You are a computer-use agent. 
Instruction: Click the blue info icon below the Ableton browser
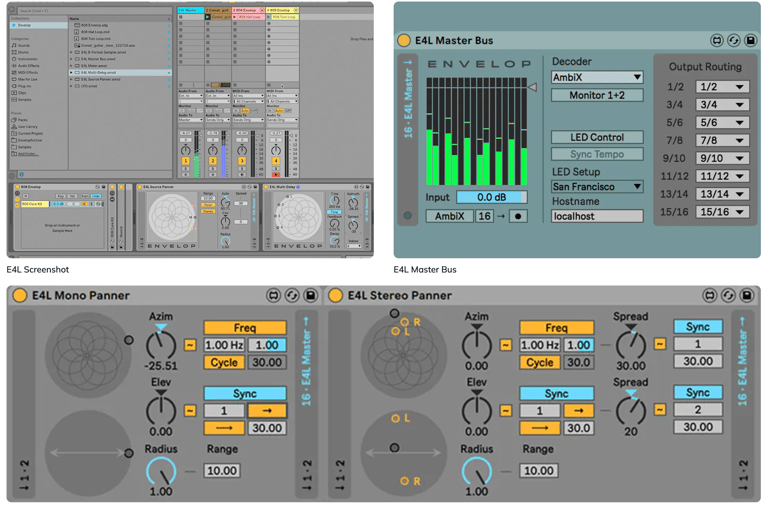coord(21,174)
